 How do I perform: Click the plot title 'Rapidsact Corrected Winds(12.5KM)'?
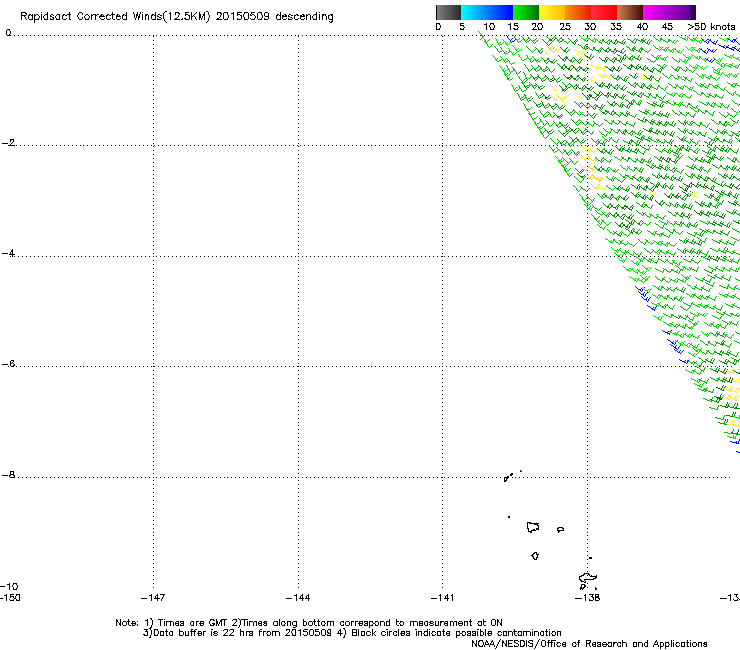(115, 17)
